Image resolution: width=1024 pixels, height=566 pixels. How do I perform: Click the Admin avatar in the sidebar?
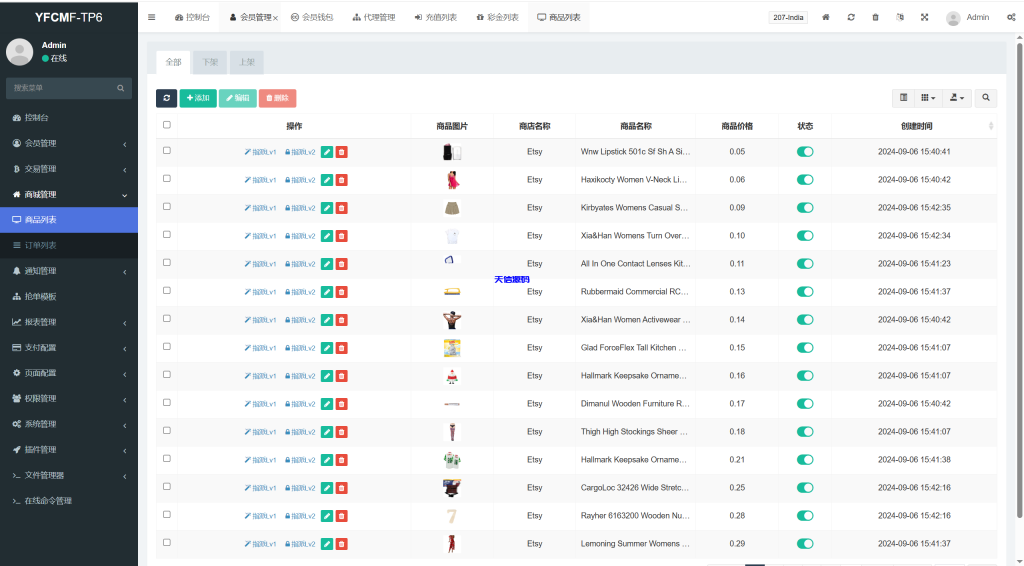pos(20,52)
